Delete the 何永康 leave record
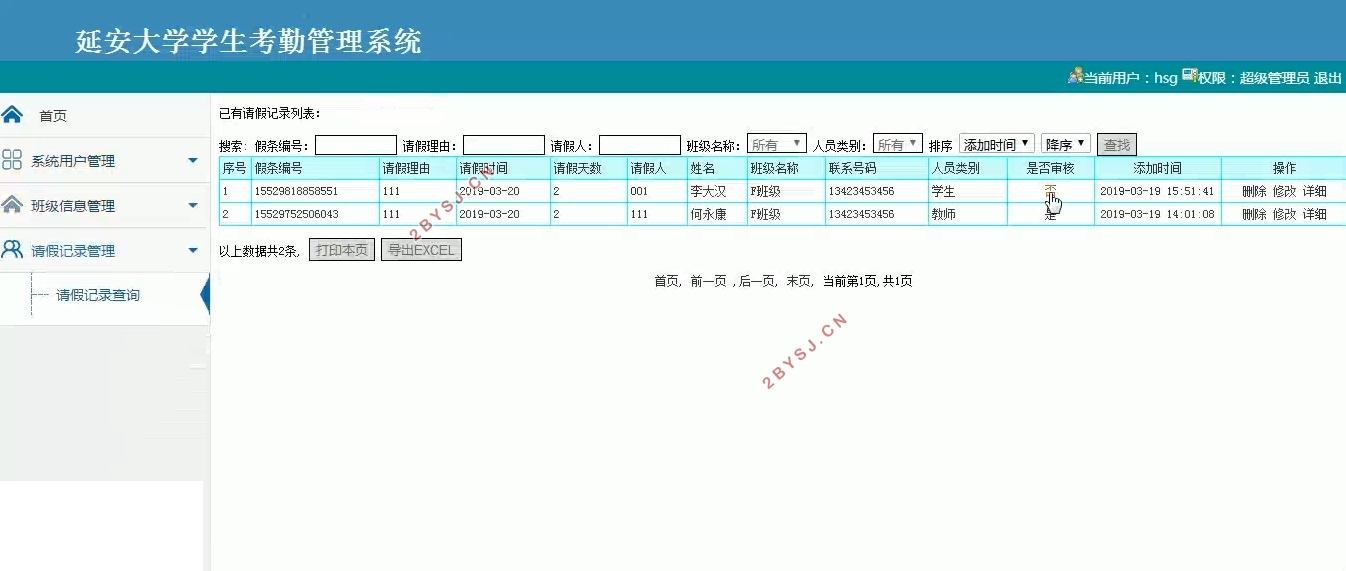The height and width of the screenshot is (571, 1346). tap(1254, 214)
